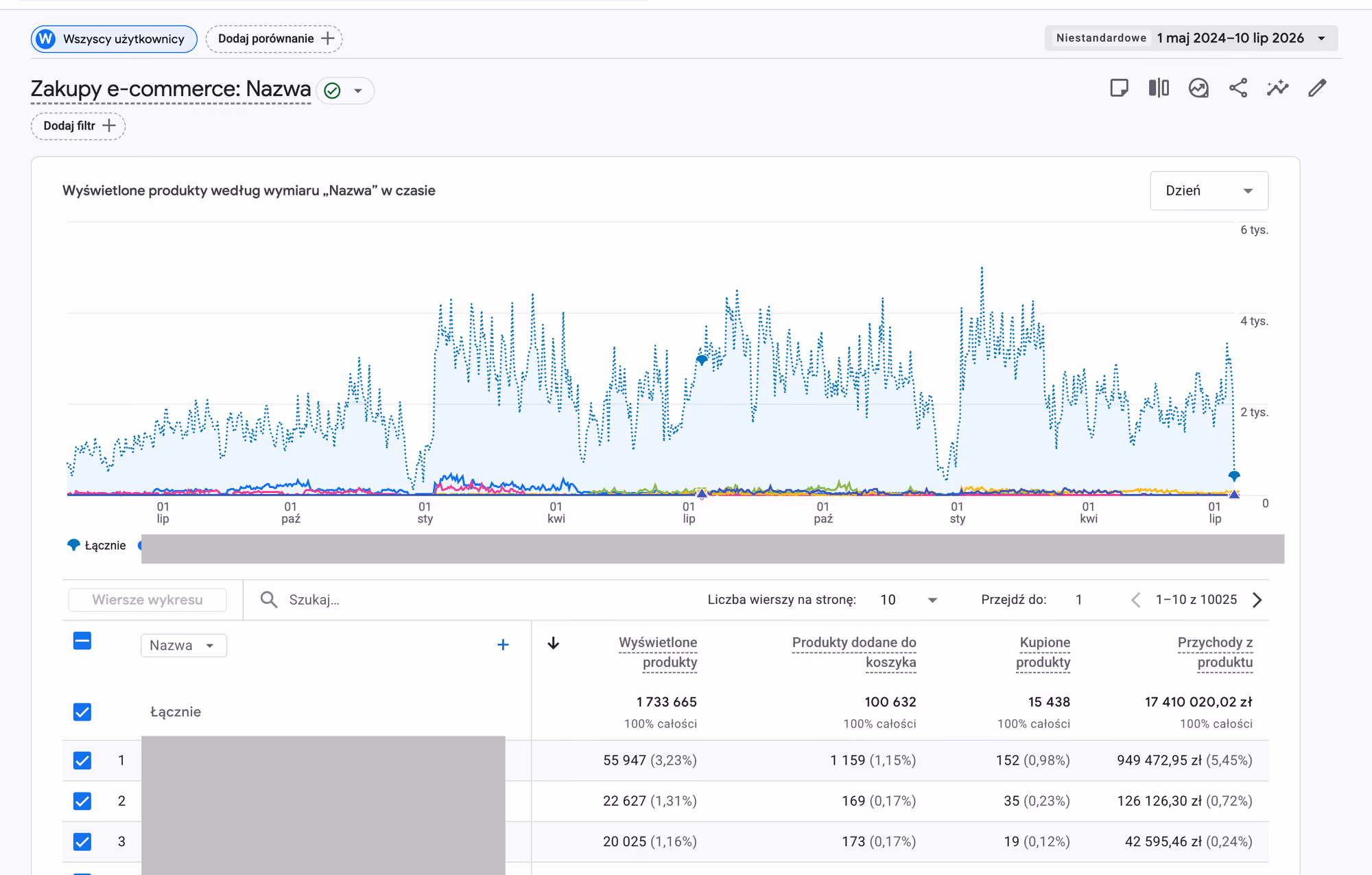Click the total value 1 733 665
Screen dimensions: 1372x875
tap(666, 702)
